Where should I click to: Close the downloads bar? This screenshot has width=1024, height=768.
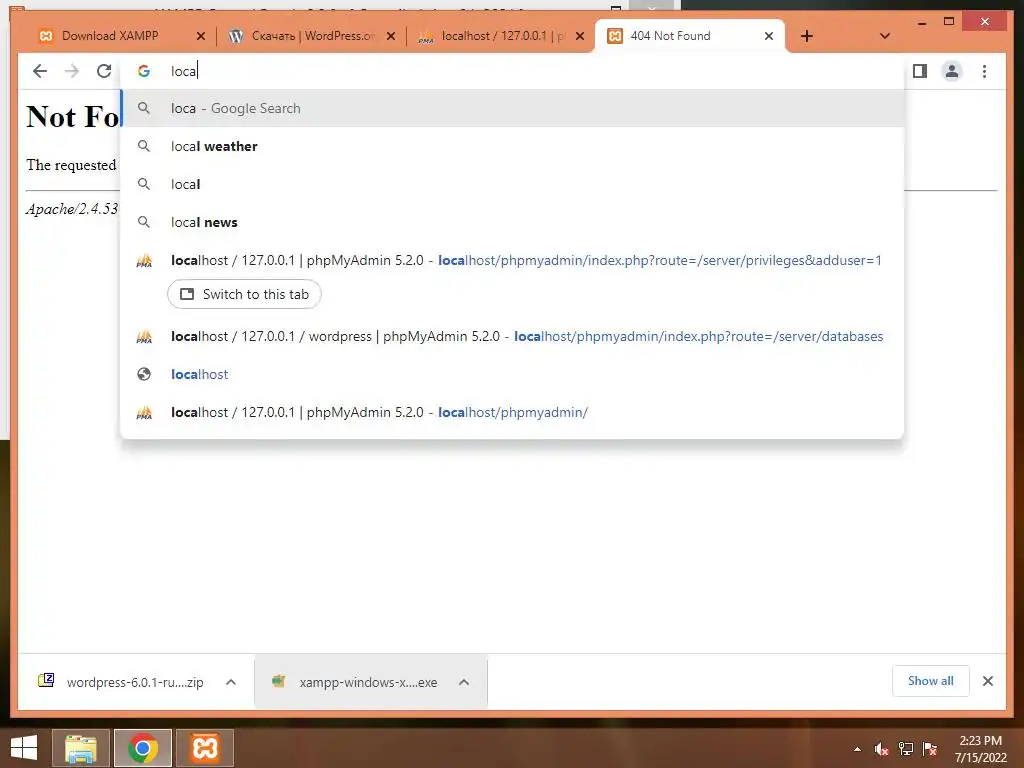[987, 681]
